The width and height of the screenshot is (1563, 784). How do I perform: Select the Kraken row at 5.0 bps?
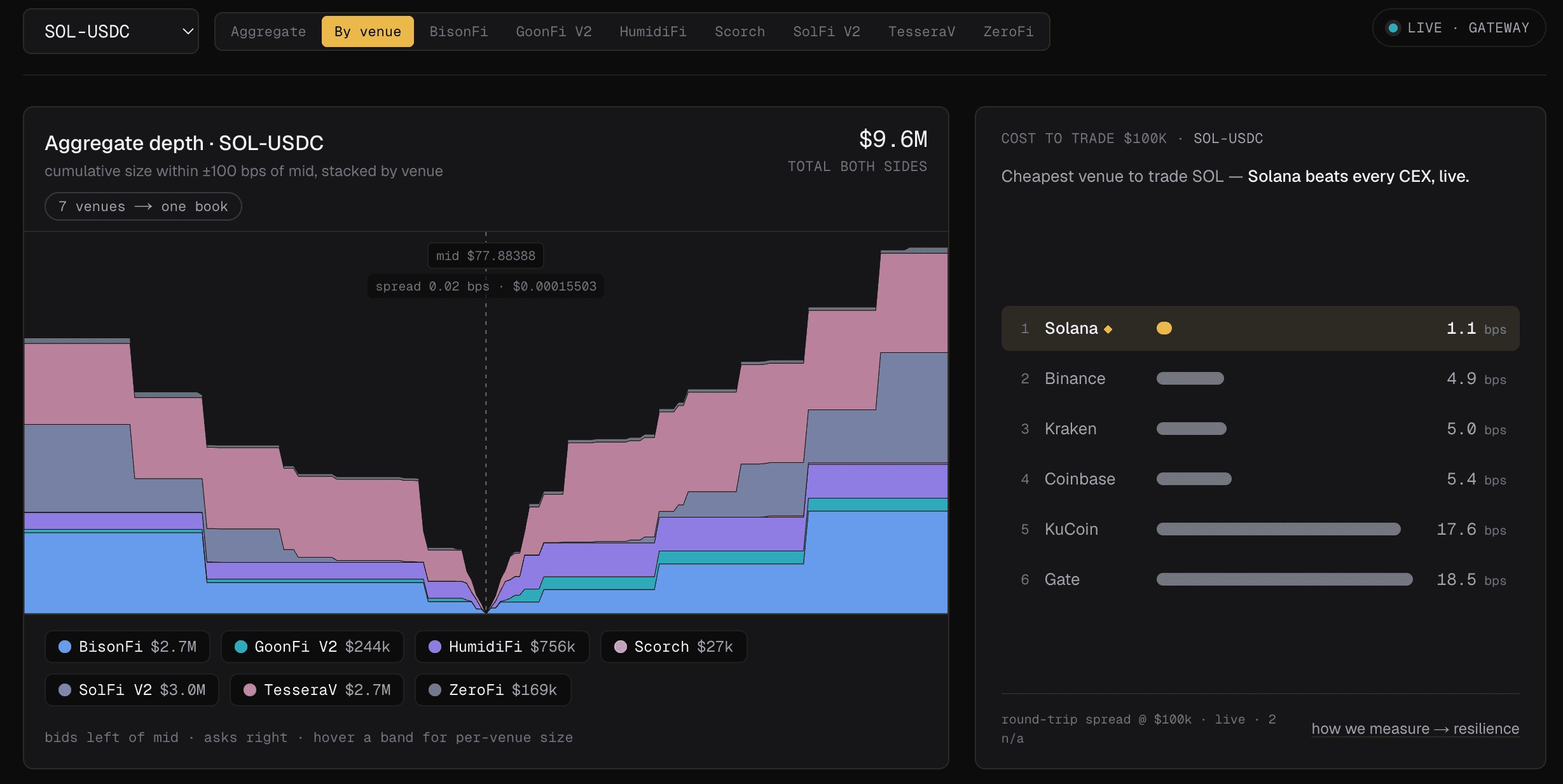[1260, 429]
